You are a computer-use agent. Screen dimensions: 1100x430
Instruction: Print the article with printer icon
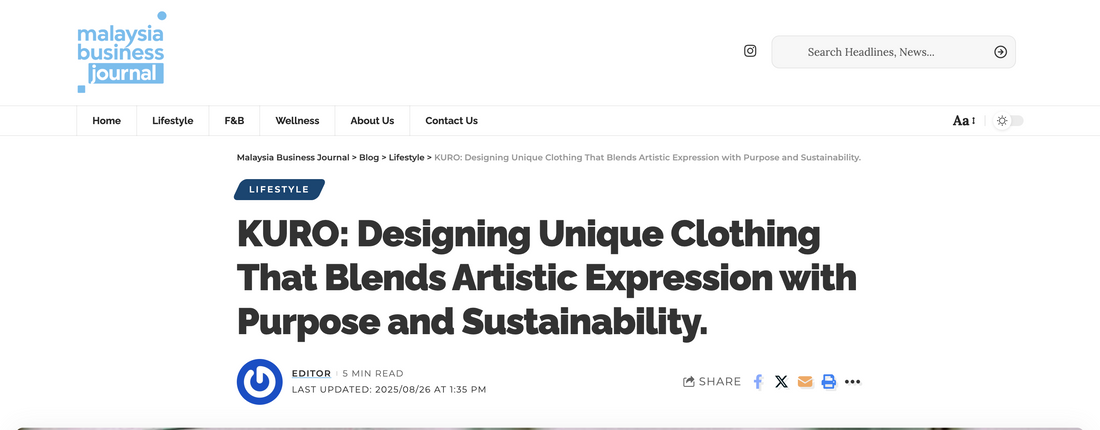point(829,382)
